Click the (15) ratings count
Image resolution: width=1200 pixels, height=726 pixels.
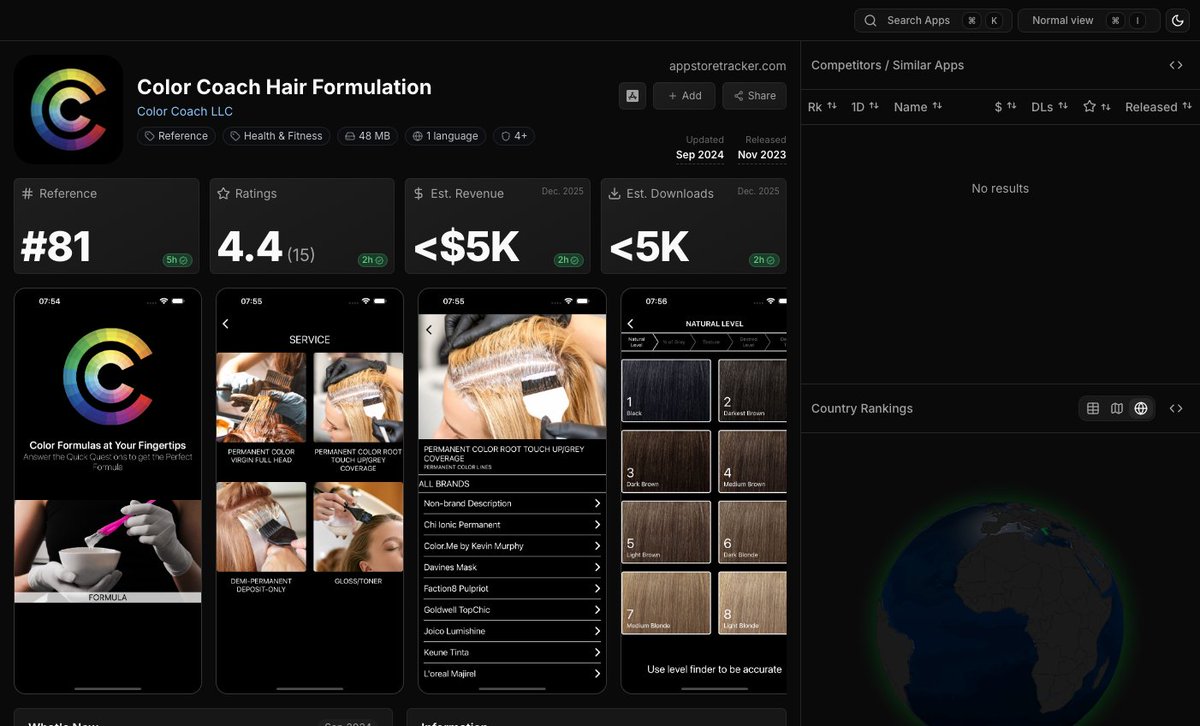click(x=301, y=255)
